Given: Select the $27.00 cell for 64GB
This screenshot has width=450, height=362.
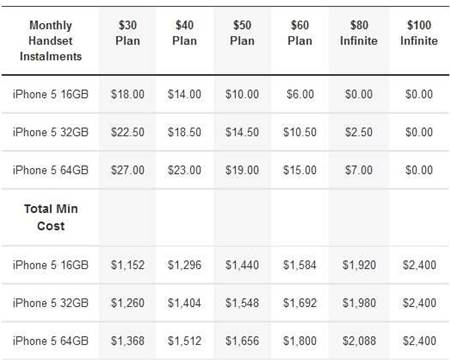Looking at the screenshot, I should (x=127, y=170).
